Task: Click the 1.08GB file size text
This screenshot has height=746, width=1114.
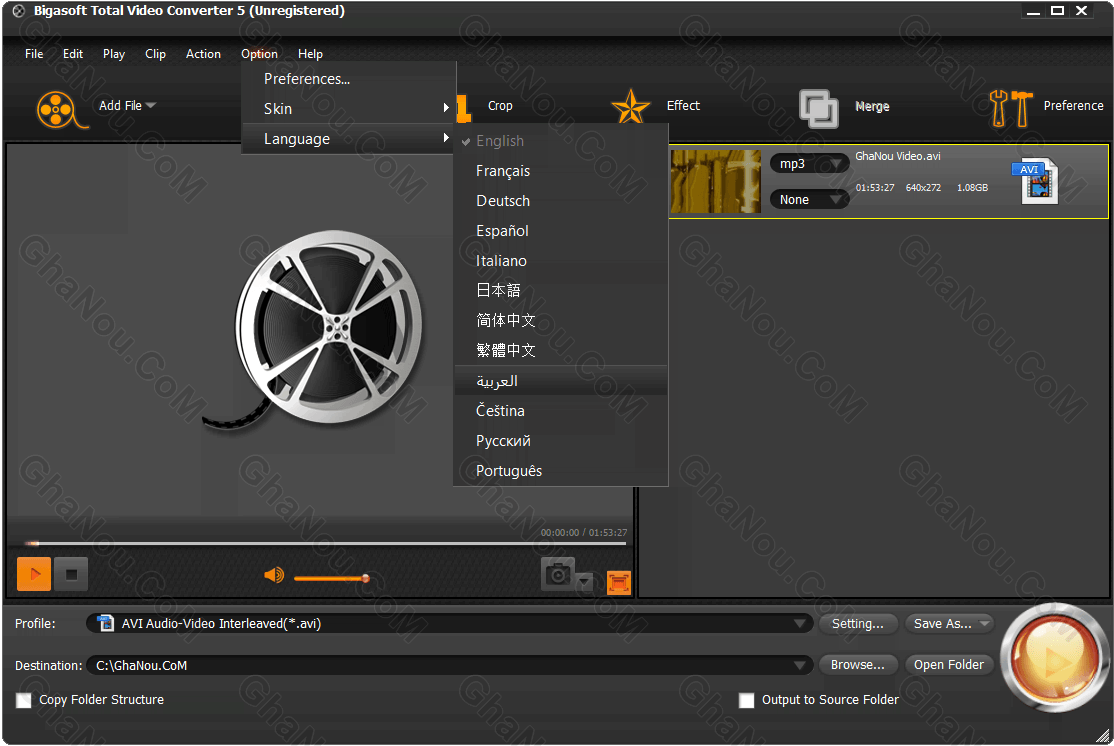Action: pyautogui.click(x=972, y=188)
